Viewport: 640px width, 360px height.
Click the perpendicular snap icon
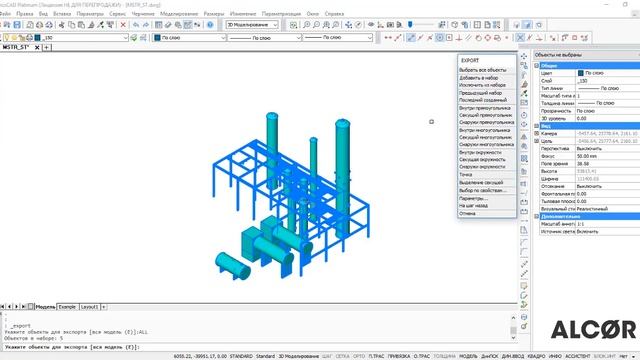tap(459, 38)
